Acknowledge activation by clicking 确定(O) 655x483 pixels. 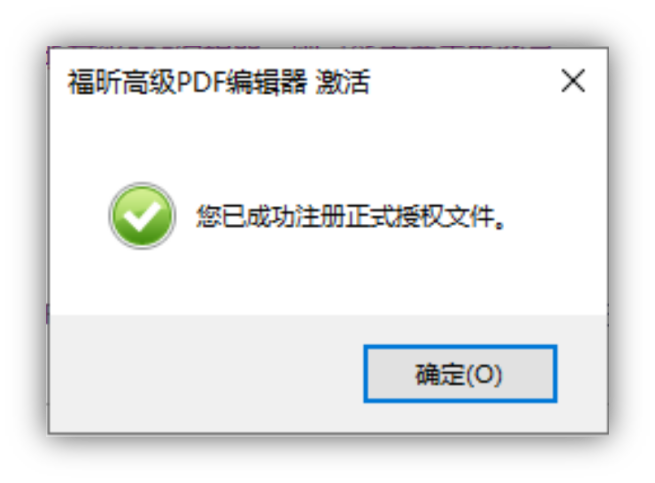pyautogui.click(x=460, y=374)
